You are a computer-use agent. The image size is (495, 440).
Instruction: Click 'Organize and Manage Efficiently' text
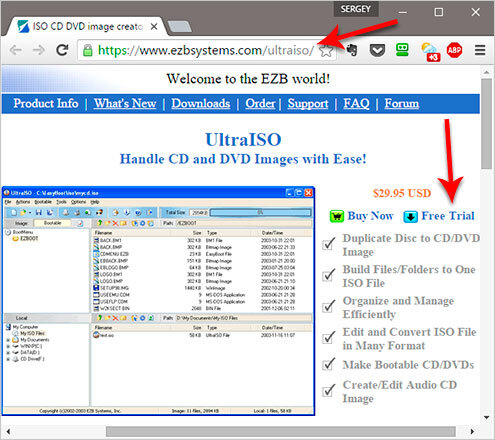point(398,307)
